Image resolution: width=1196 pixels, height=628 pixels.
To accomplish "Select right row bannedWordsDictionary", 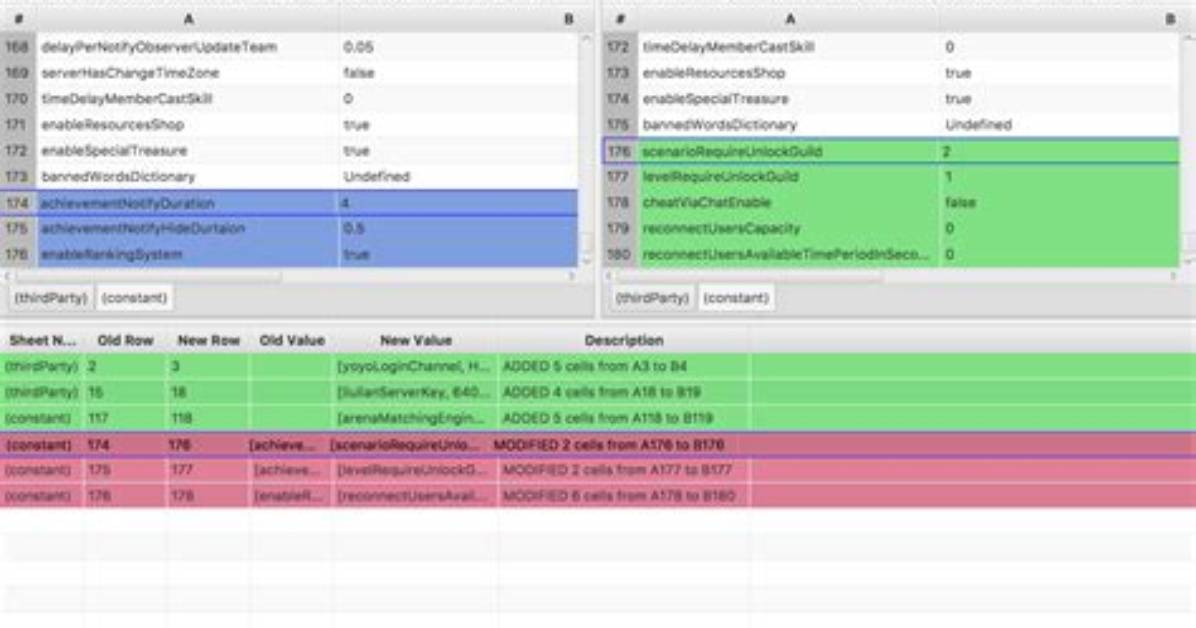I will 891,124.
